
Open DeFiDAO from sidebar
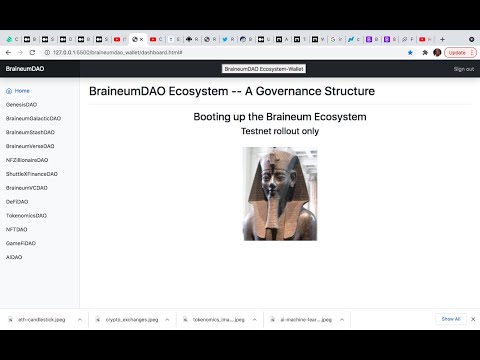point(17,202)
